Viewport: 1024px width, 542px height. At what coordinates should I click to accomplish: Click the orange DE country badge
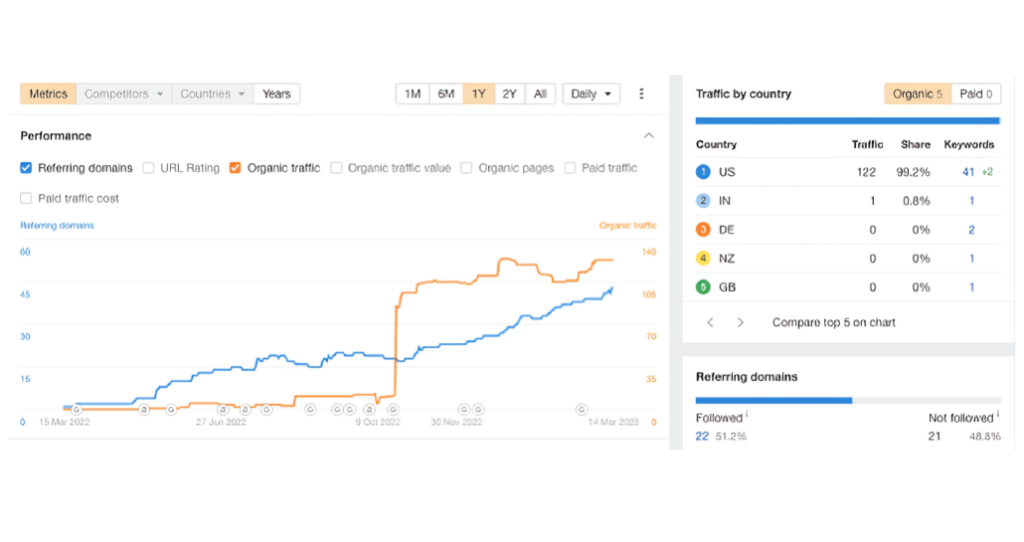tap(703, 230)
